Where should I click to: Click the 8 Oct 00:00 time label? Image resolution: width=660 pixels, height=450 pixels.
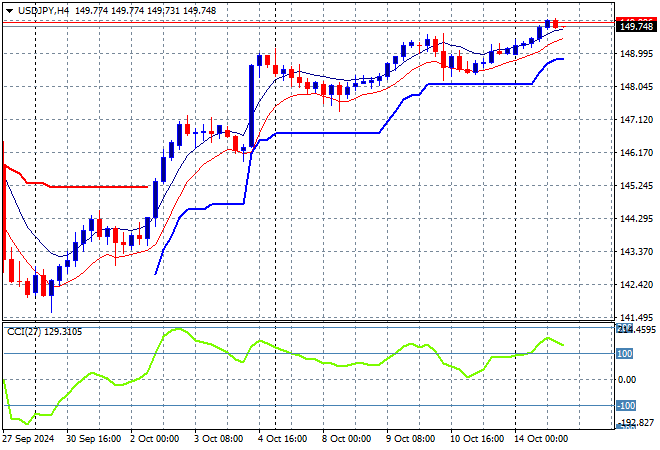tap(346, 439)
